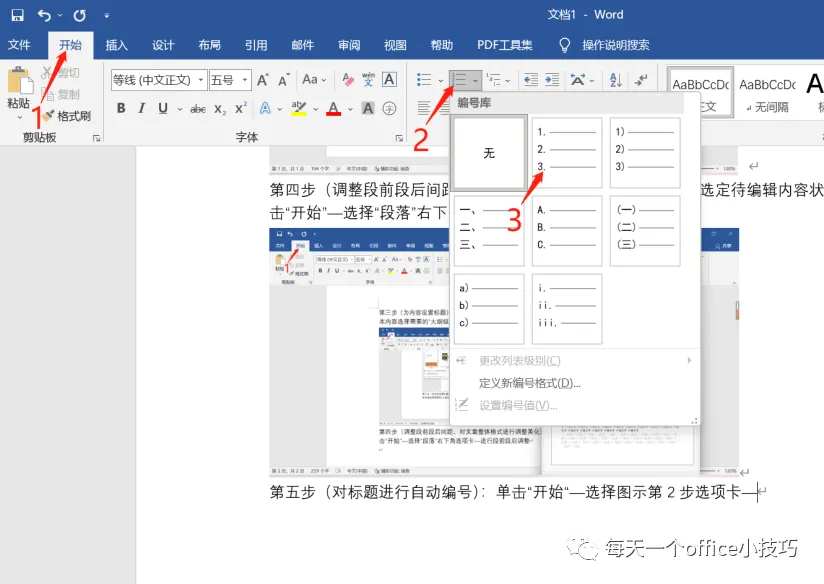This screenshot has width=824, height=584.
Task: Toggle Underline formatting
Action: [x=163, y=108]
